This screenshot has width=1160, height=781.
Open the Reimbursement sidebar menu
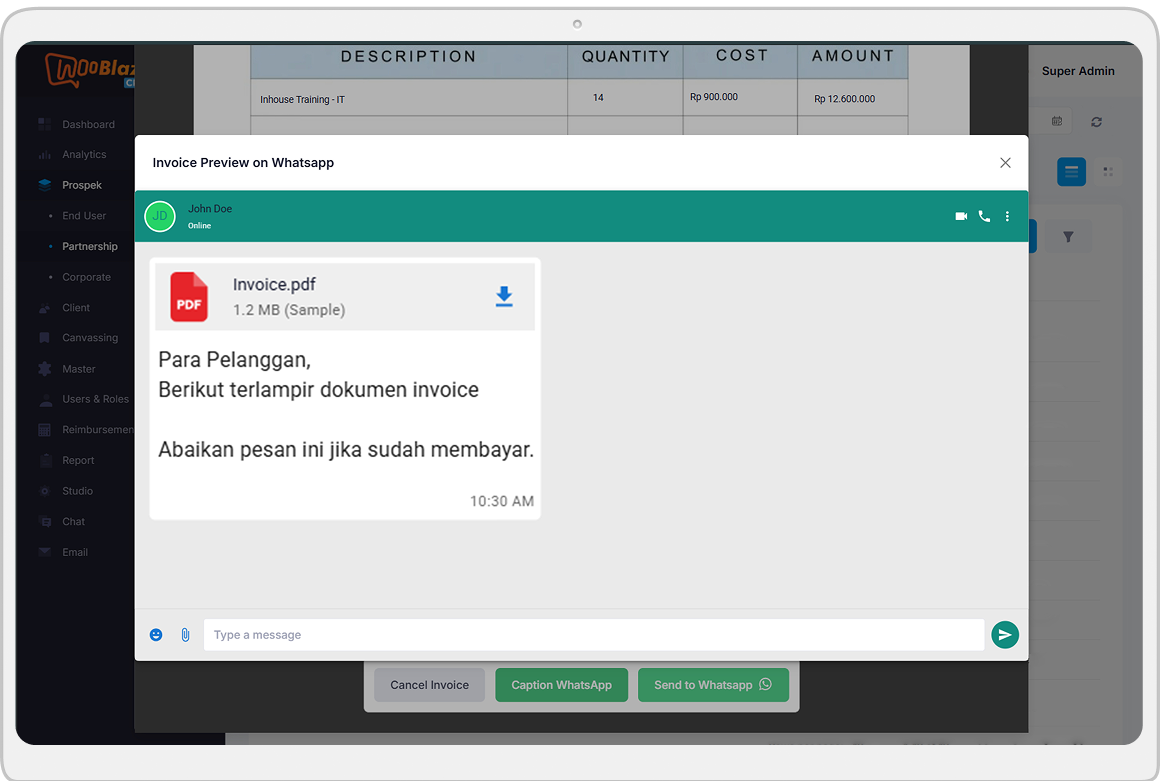(96, 430)
